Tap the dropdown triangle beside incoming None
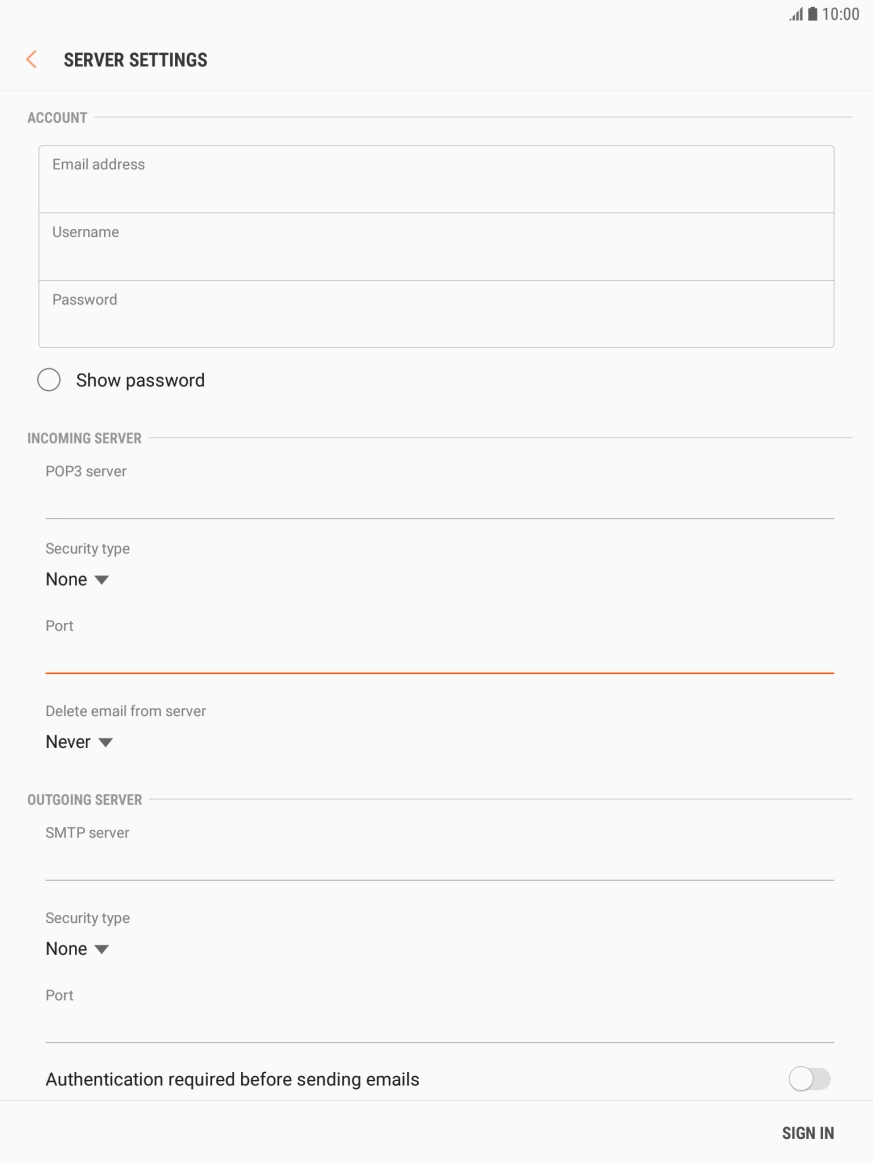 click(x=100, y=579)
